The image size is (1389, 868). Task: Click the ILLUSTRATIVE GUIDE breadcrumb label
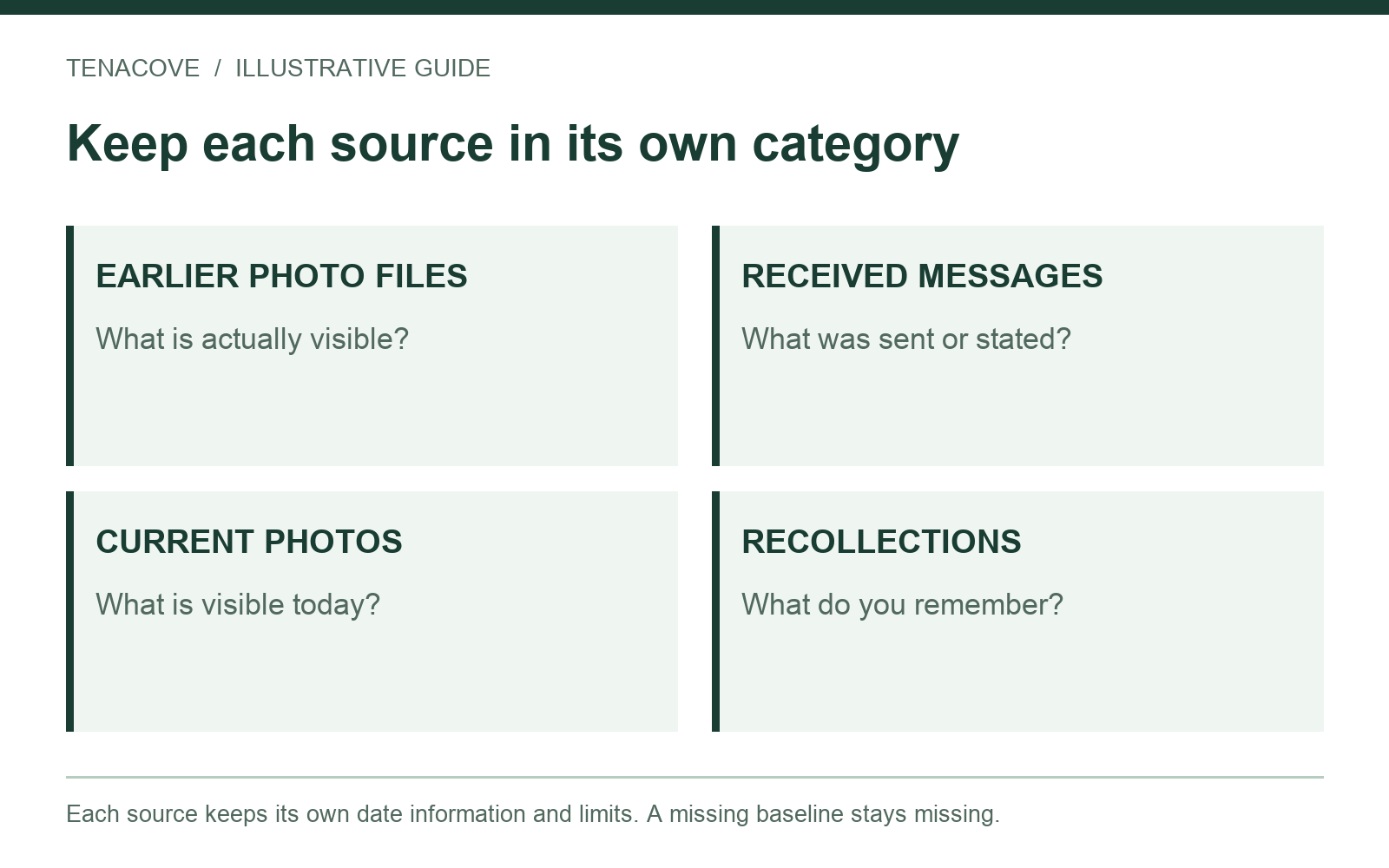pyautogui.click(x=363, y=69)
